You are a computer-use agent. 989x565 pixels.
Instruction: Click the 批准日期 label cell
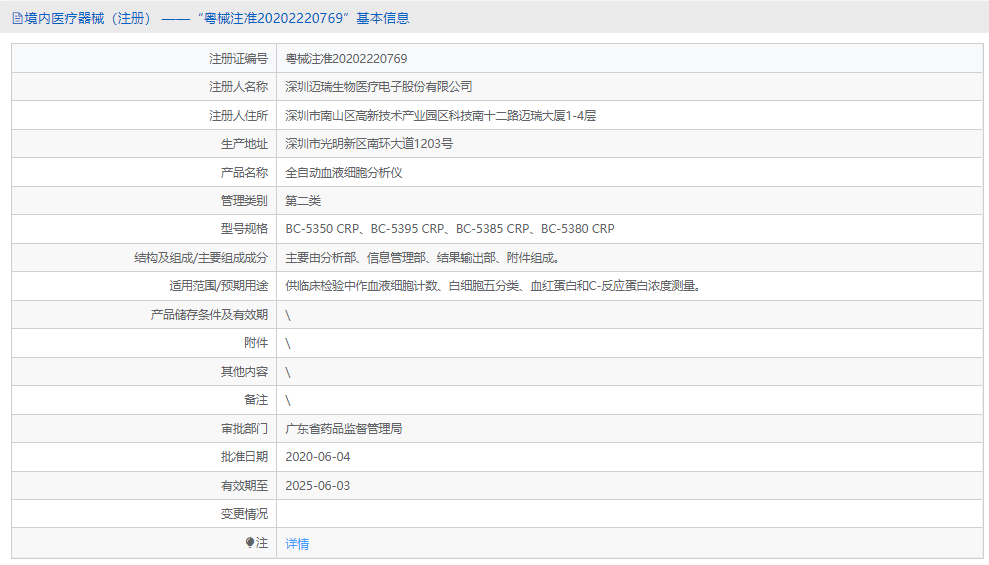[x=144, y=457]
